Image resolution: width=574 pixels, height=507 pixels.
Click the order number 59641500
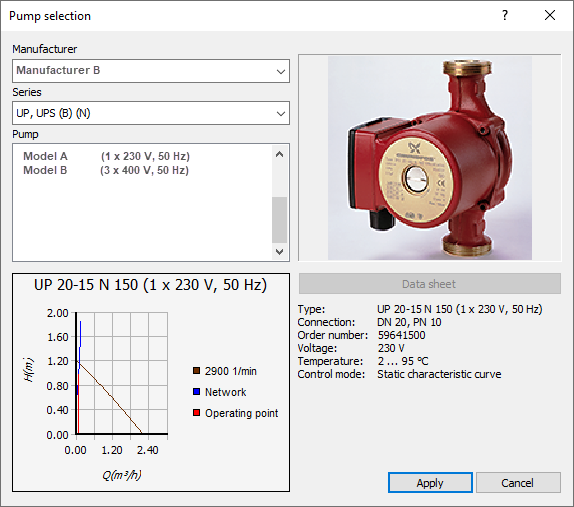[x=402, y=335]
